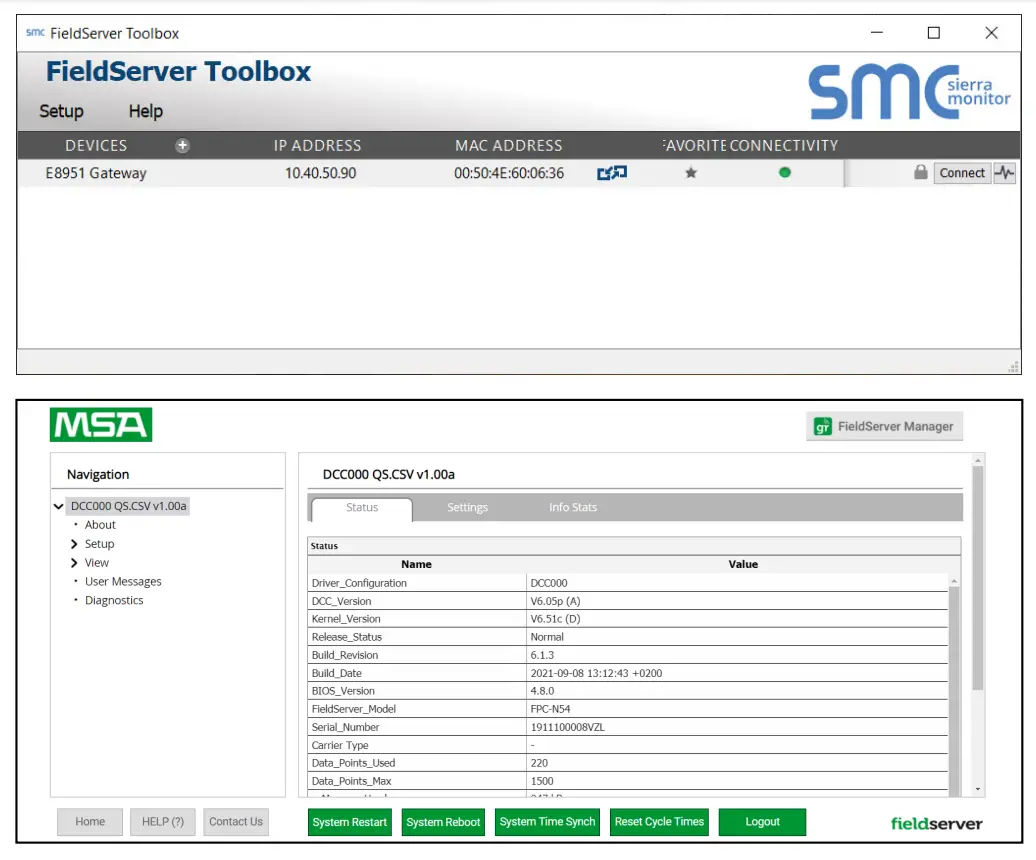This screenshot has height=860, width=1036.
Task: Click Kernel_Version value V6.51c (D)
Action: 556,619
